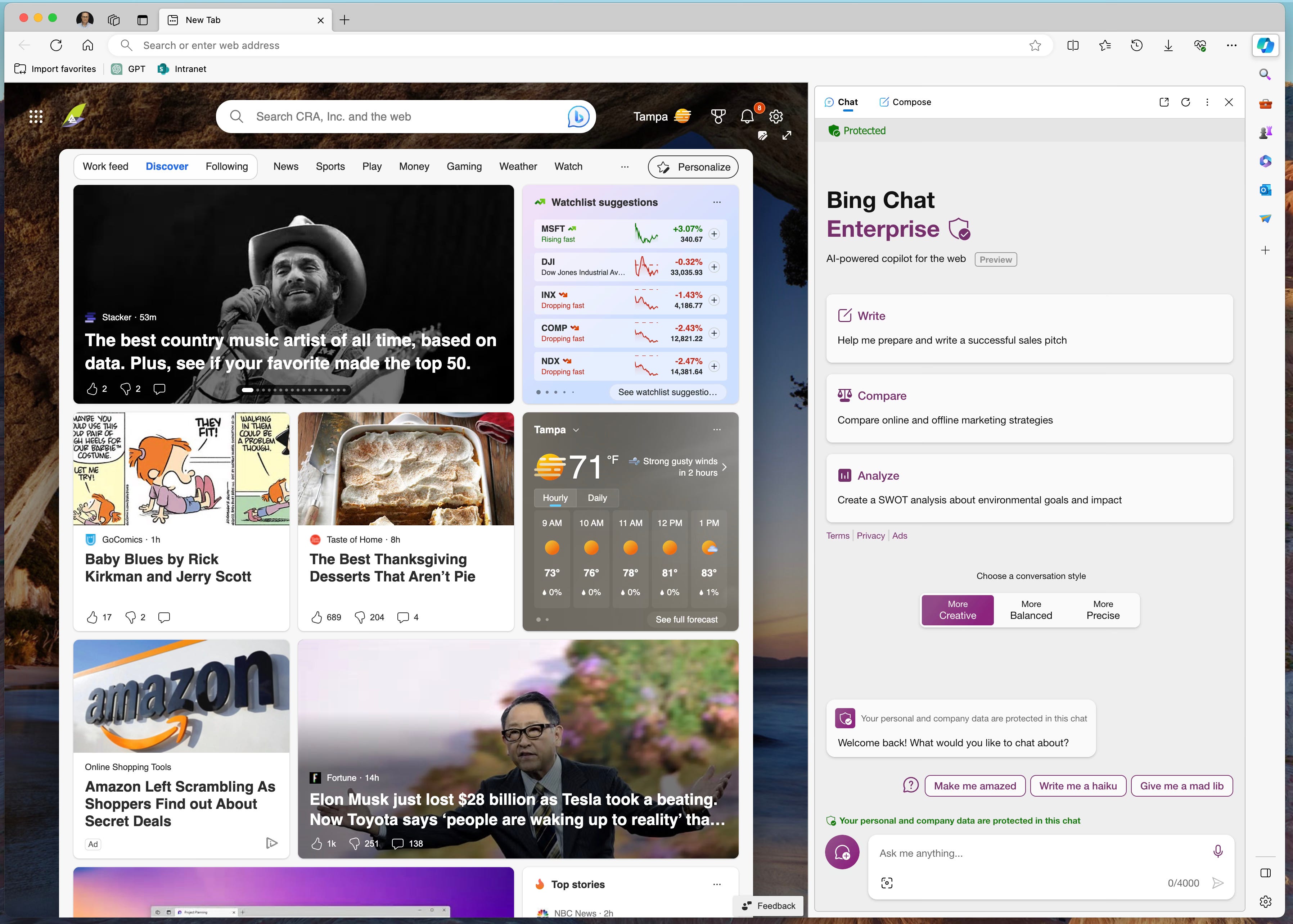Click the Search CRA, Inc. web box

tap(405, 117)
